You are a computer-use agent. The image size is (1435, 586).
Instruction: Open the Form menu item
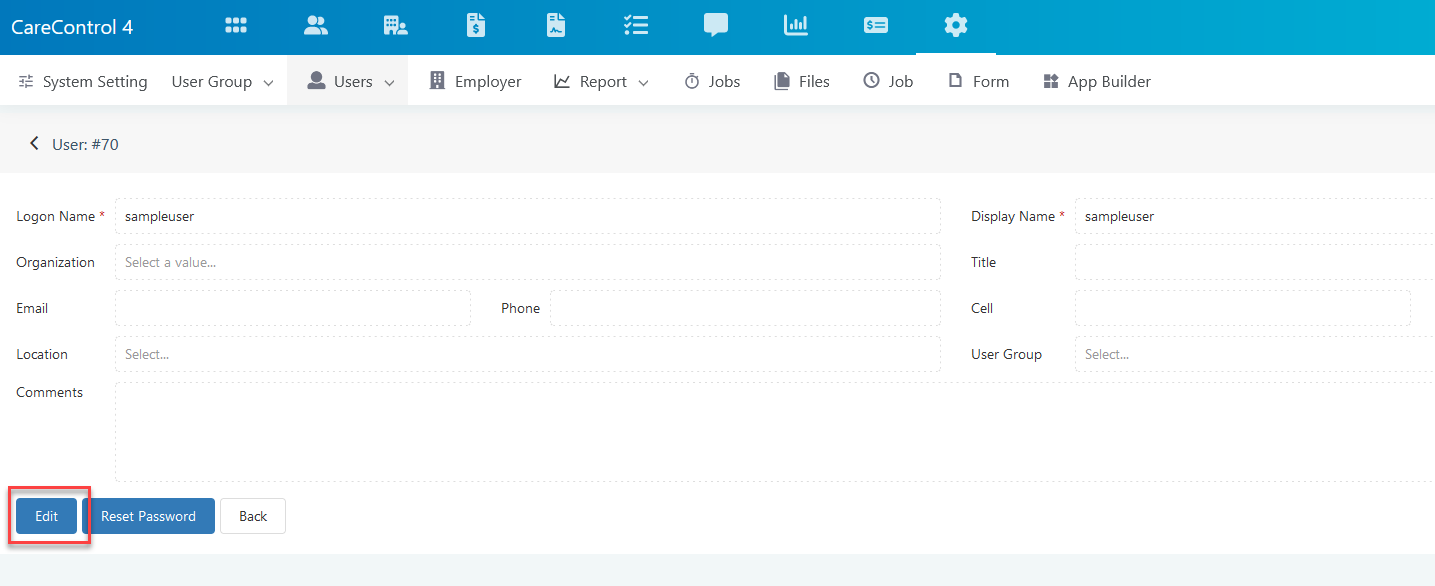979,82
